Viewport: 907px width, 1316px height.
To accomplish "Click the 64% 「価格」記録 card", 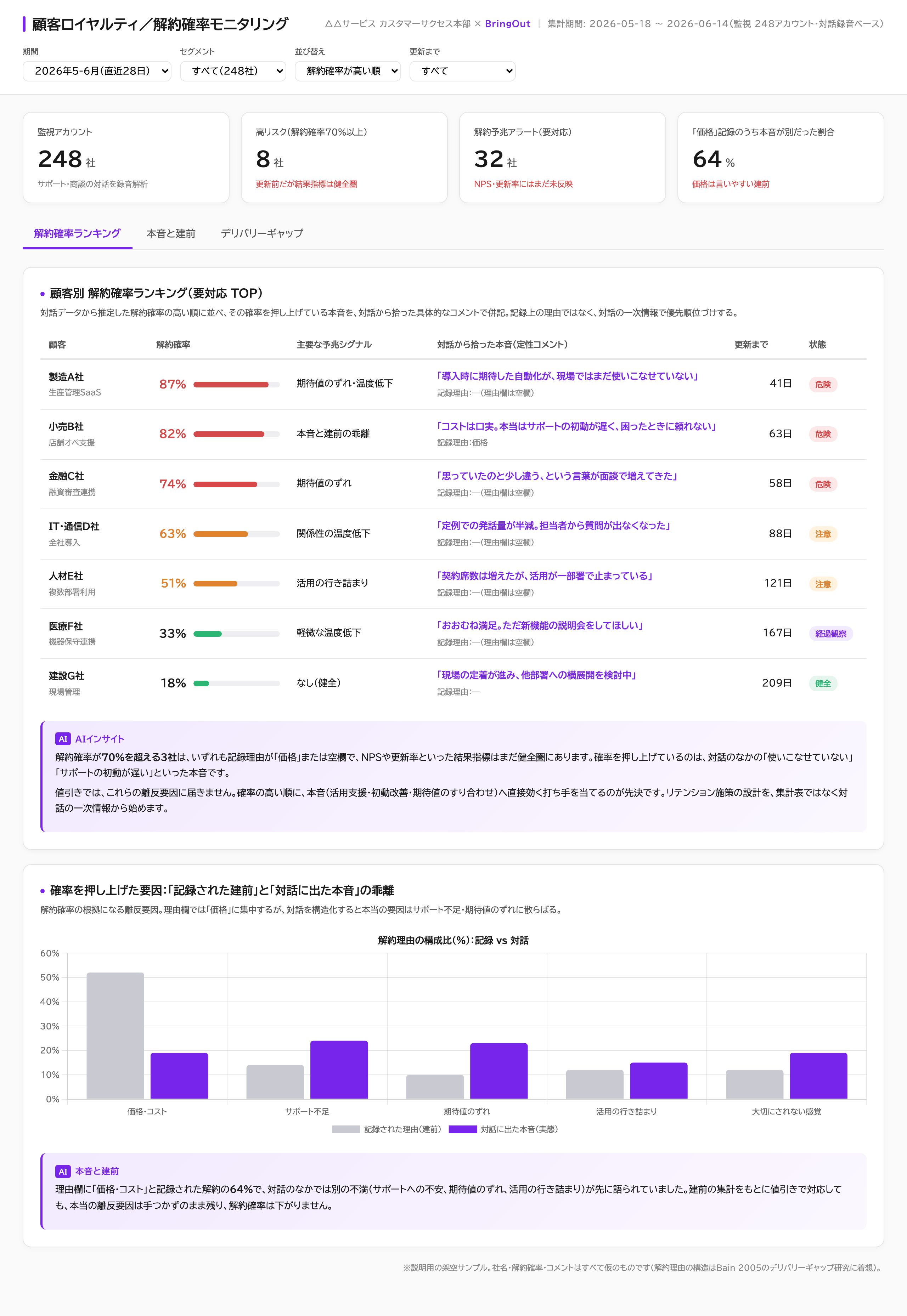I will click(780, 157).
